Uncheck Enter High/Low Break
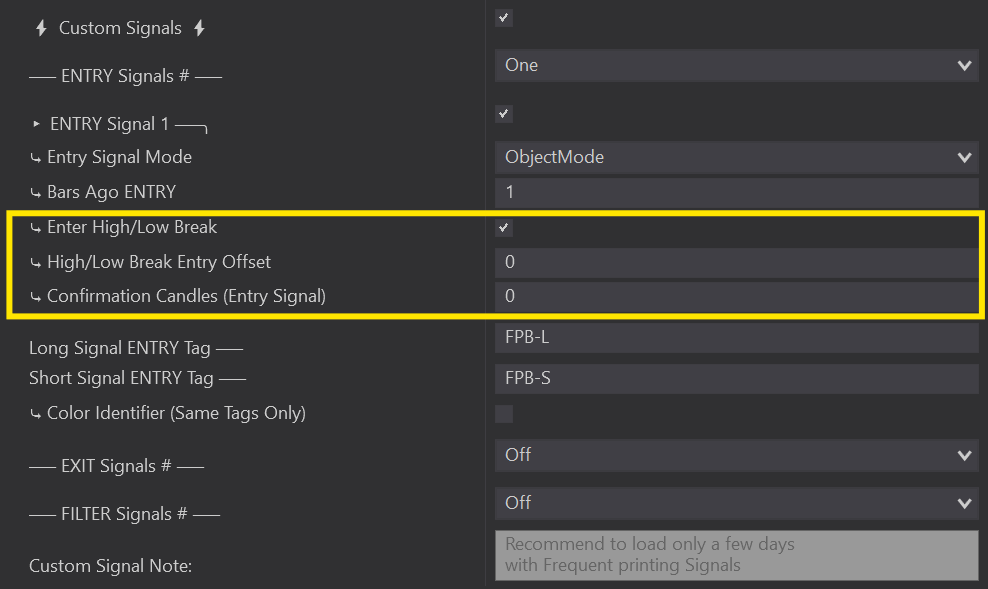The width and height of the screenshot is (988, 589). pos(504,228)
